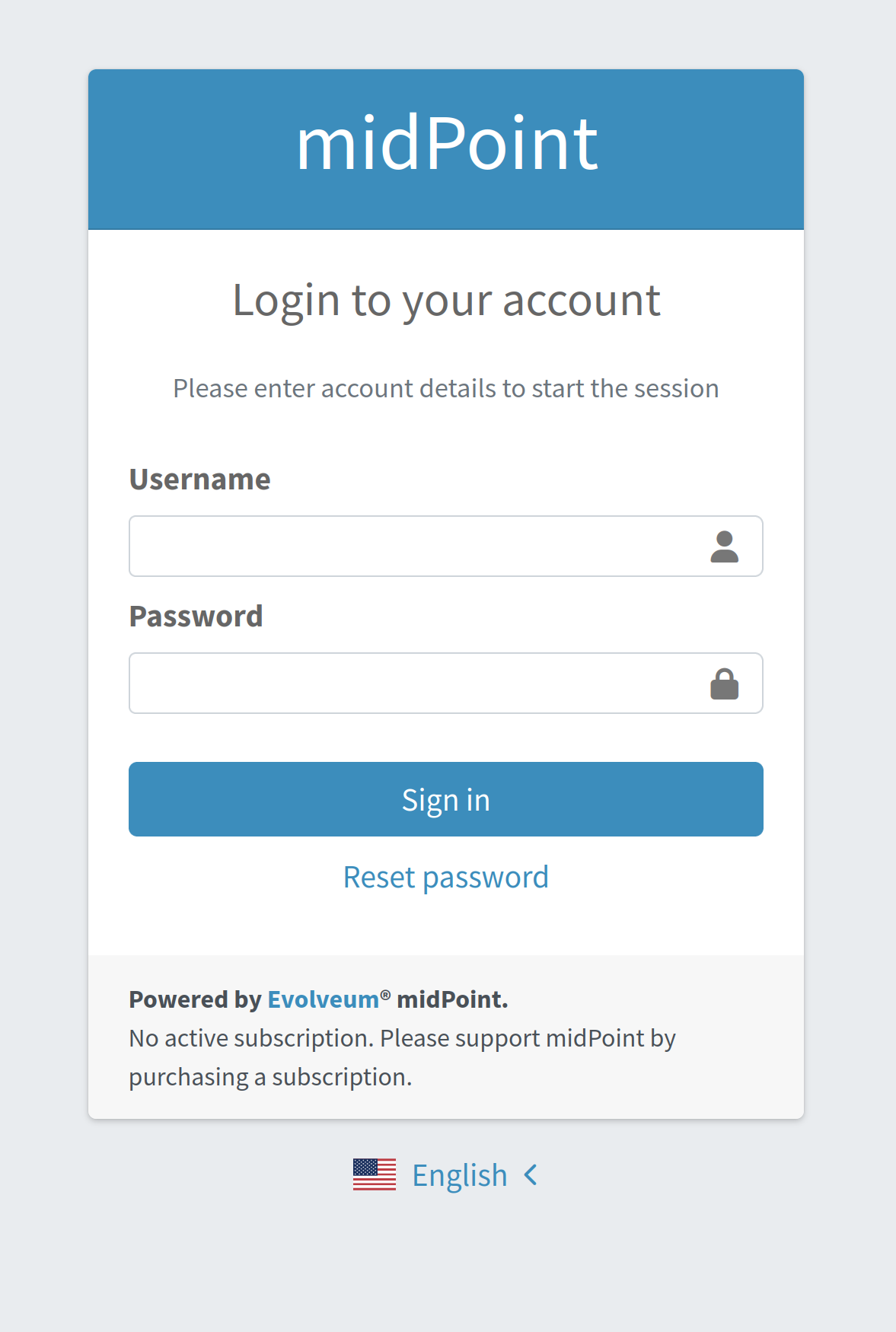Screen dimensions: 896x1332
Task: Open the language selector labeled English
Action: point(460,1175)
